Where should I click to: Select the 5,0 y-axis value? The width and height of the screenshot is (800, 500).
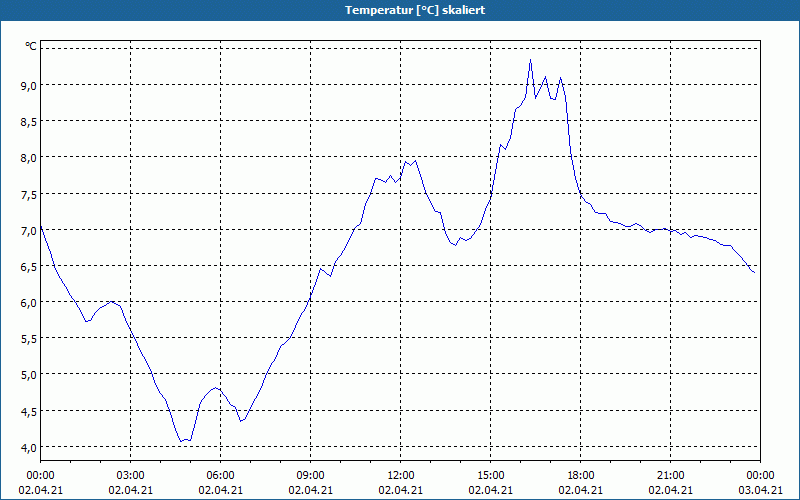coord(29,376)
